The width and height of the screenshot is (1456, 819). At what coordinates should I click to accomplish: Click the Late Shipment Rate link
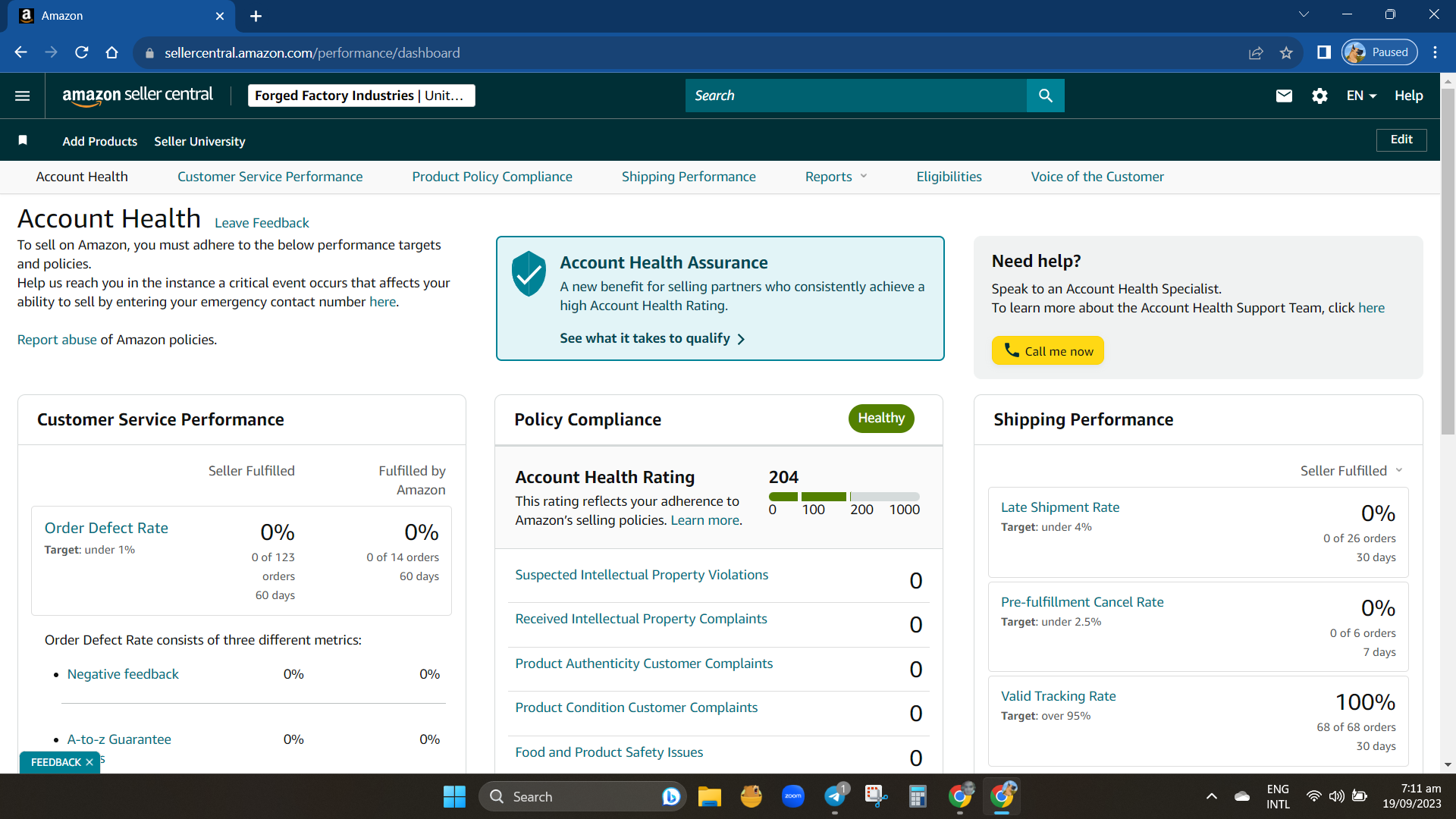[x=1060, y=507]
